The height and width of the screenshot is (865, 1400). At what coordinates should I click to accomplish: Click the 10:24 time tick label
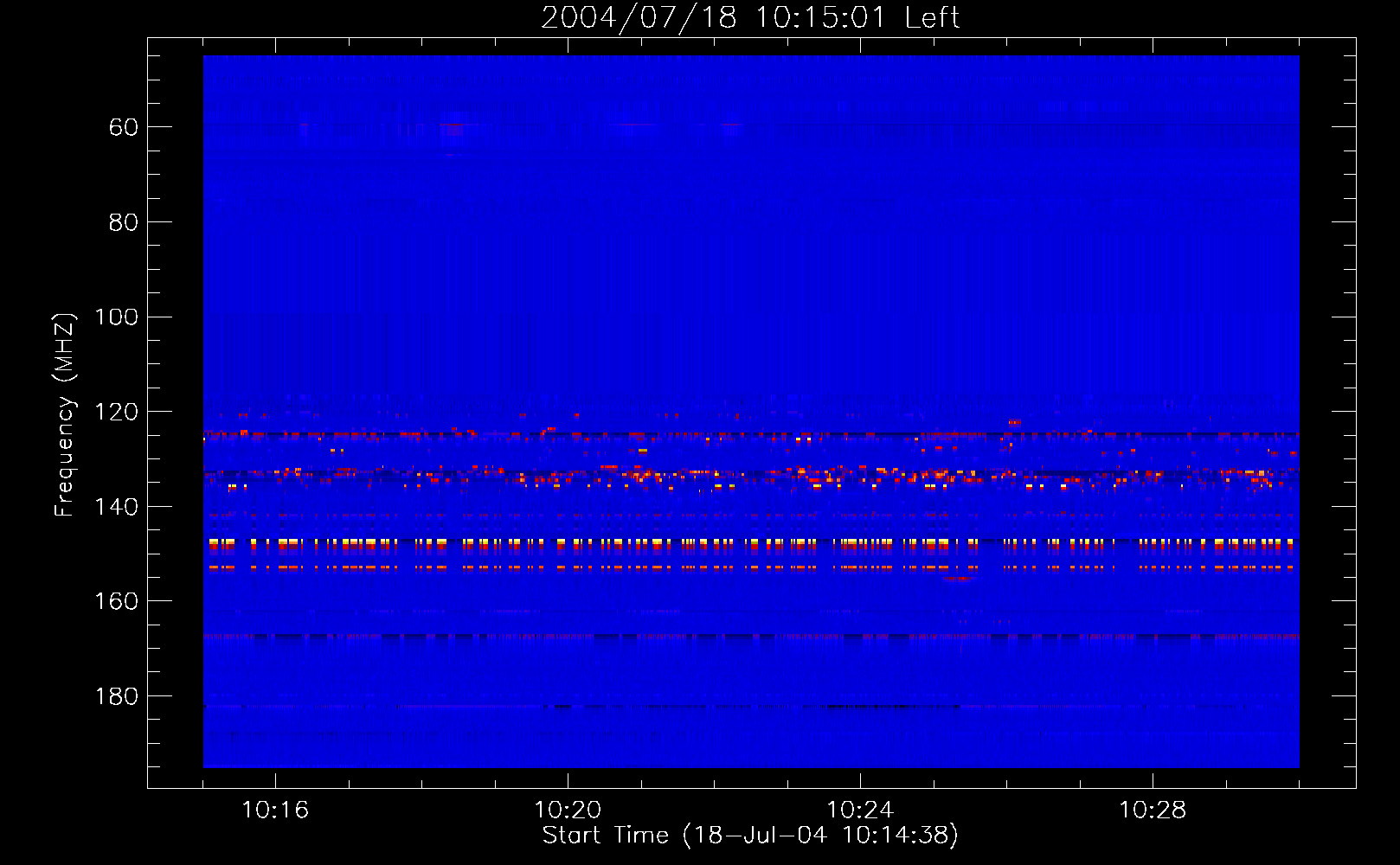pos(860,811)
